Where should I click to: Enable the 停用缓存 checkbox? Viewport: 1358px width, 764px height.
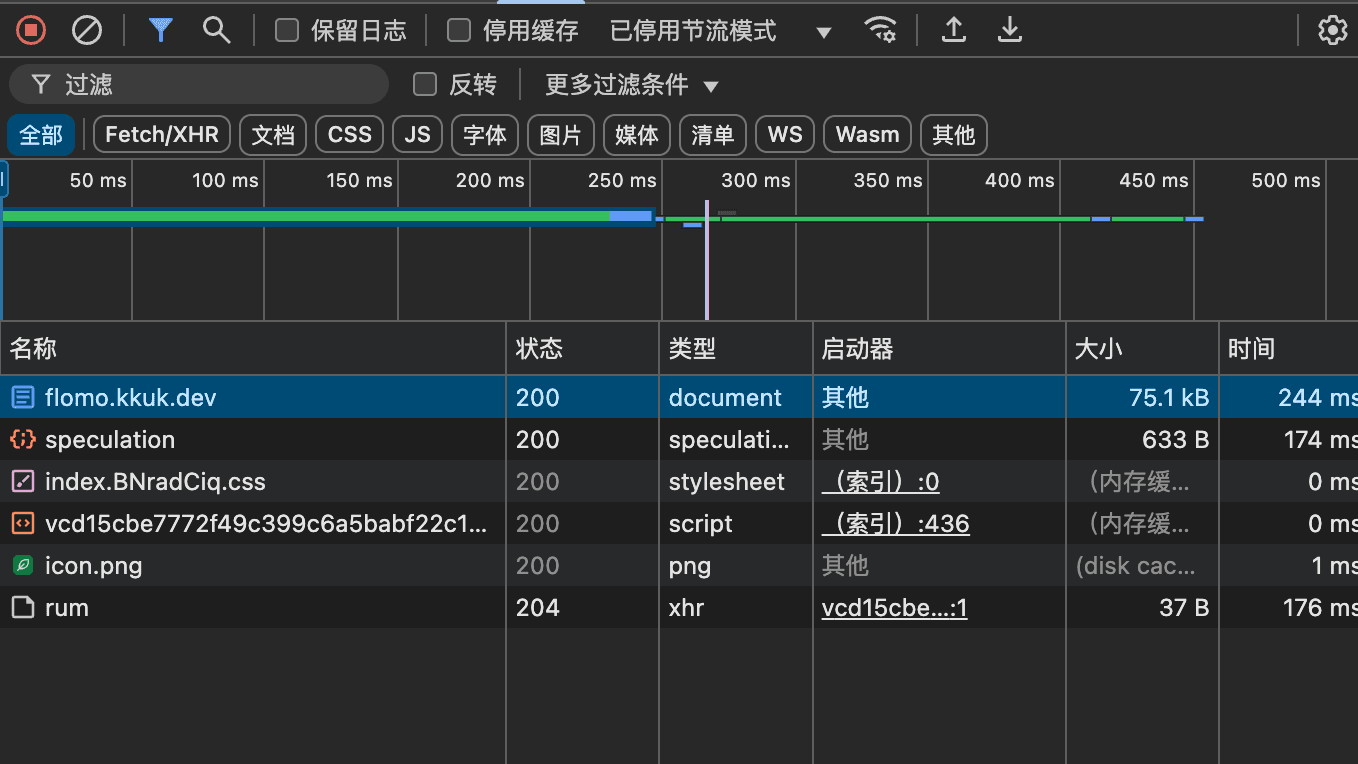[x=459, y=30]
